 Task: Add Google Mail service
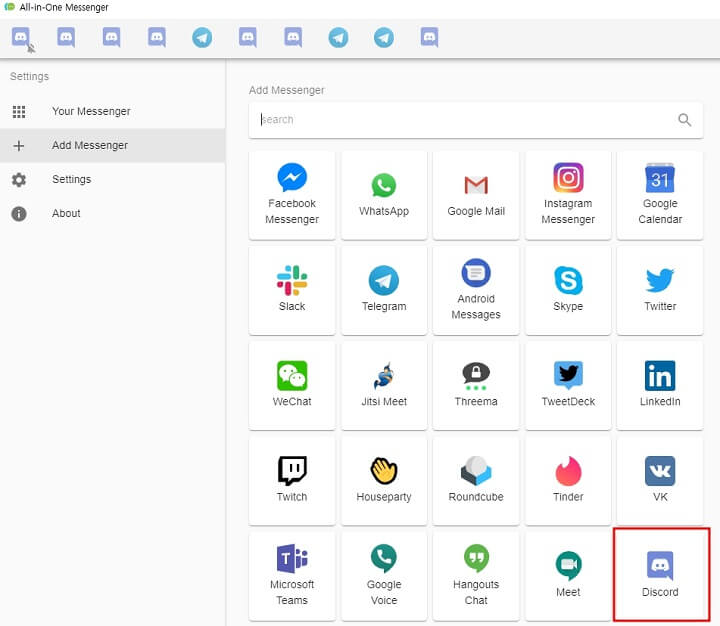[476, 195]
